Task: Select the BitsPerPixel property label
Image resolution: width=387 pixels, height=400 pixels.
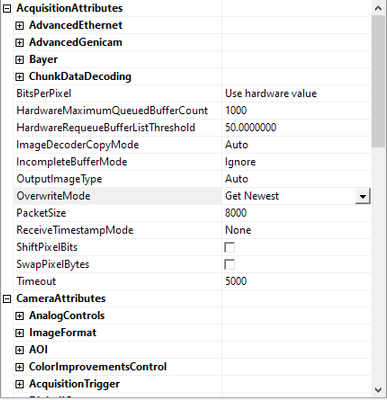Action: click(x=44, y=94)
